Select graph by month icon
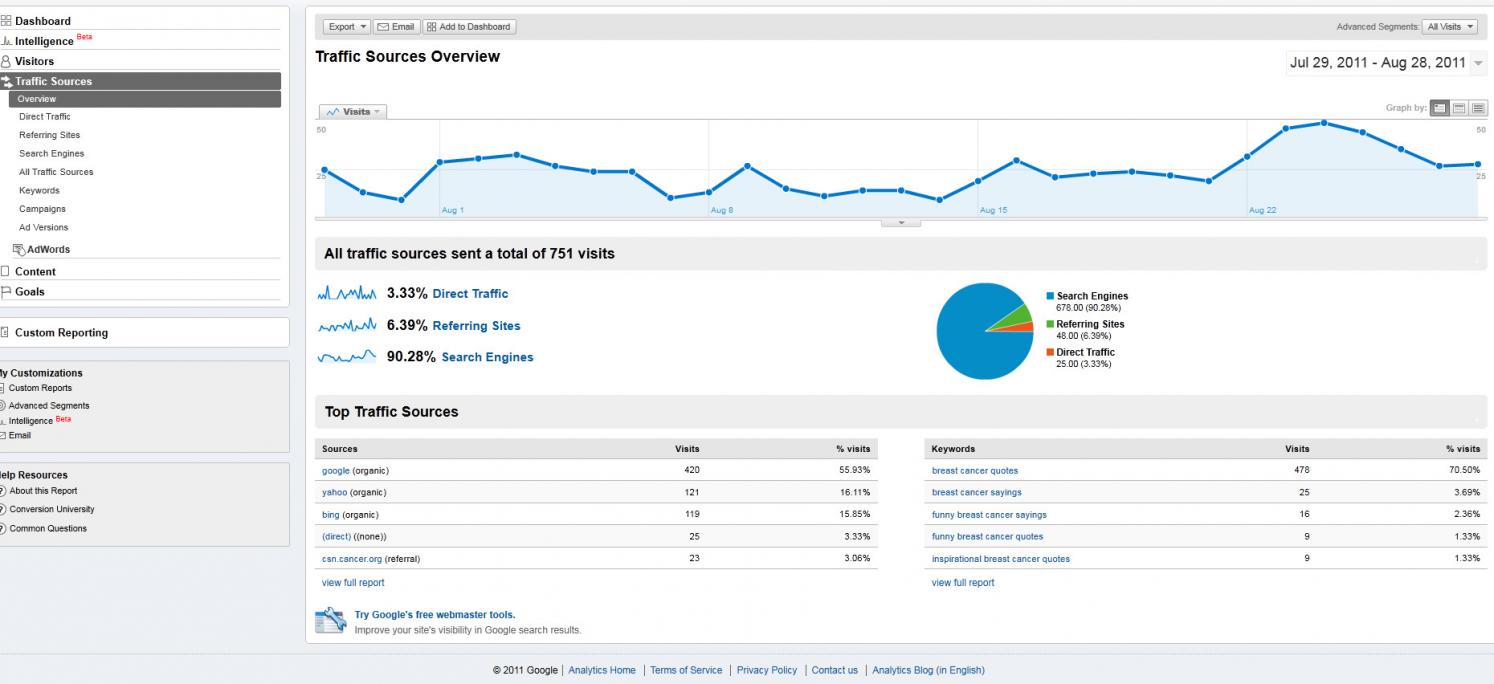 pyautogui.click(x=1478, y=108)
